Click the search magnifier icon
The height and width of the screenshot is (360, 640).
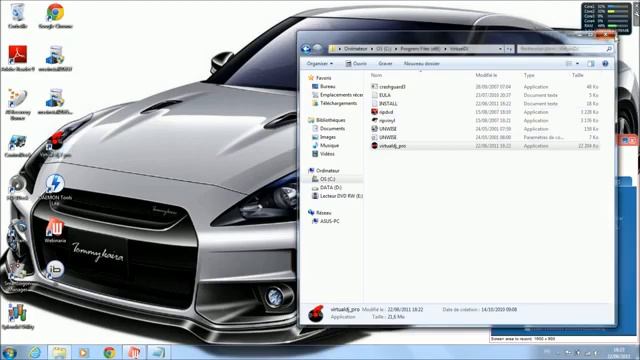[609, 49]
